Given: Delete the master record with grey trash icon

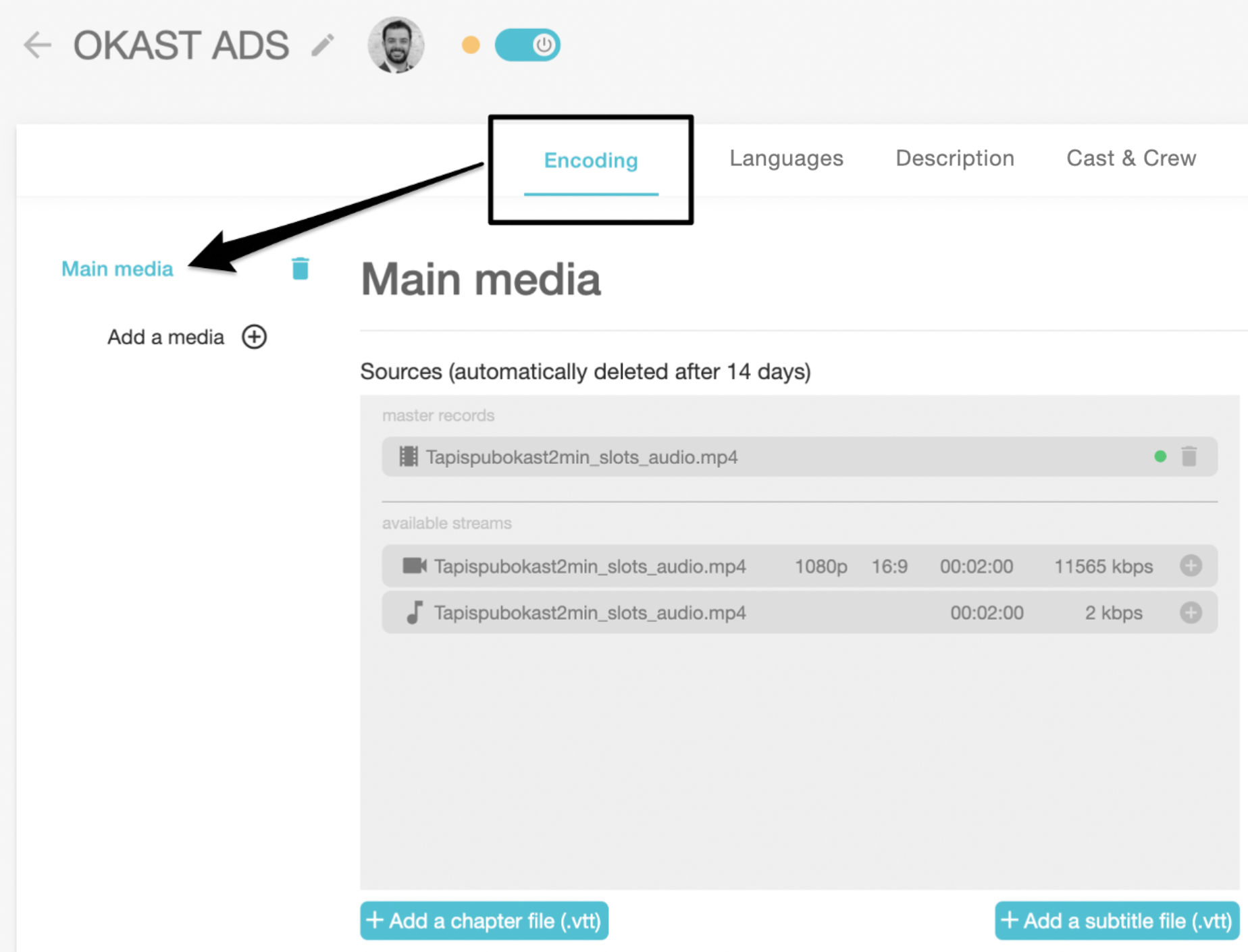Looking at the screenshot, I should coord(1189,456).
